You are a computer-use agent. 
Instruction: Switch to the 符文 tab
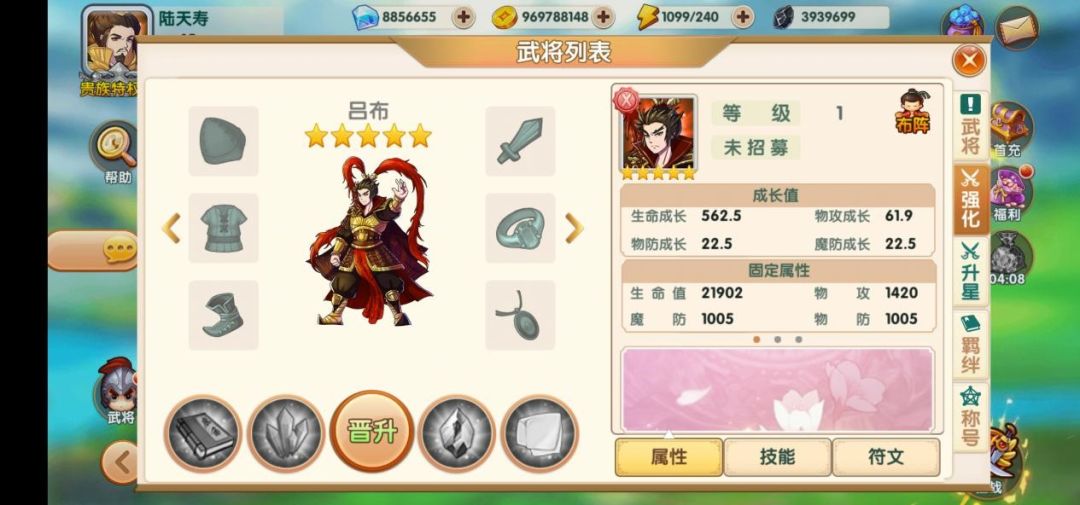click(886, 457)
